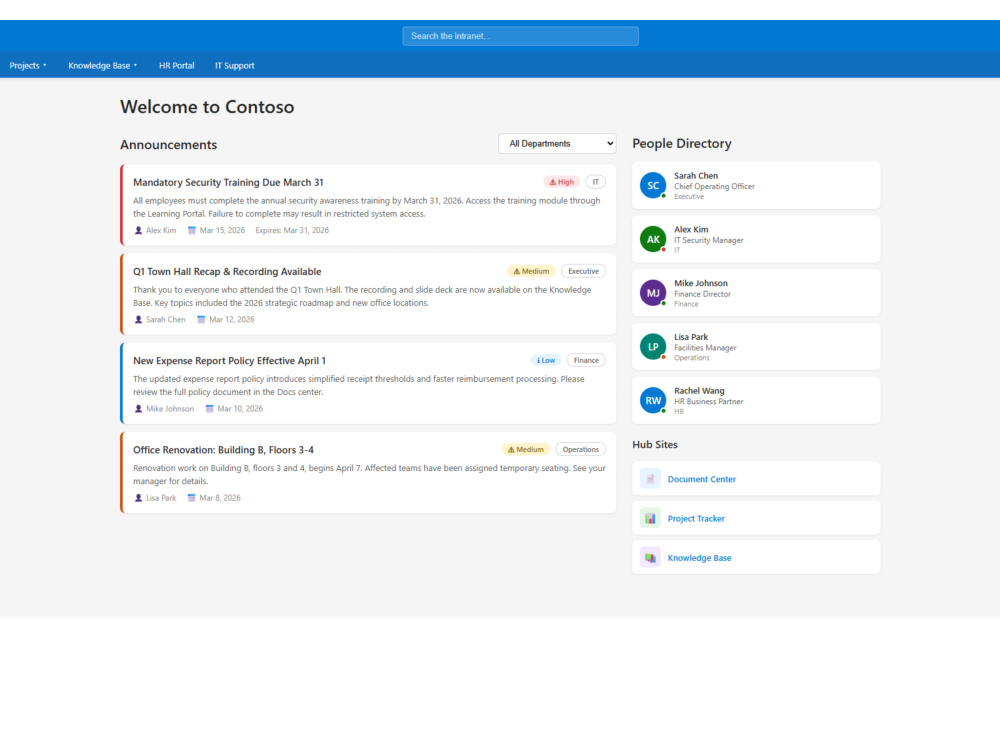Click Rachel Wang's name in People Directory
The width and height of the screenshot is (1000, 750).
pyautogui.click(x=699, y=390)
